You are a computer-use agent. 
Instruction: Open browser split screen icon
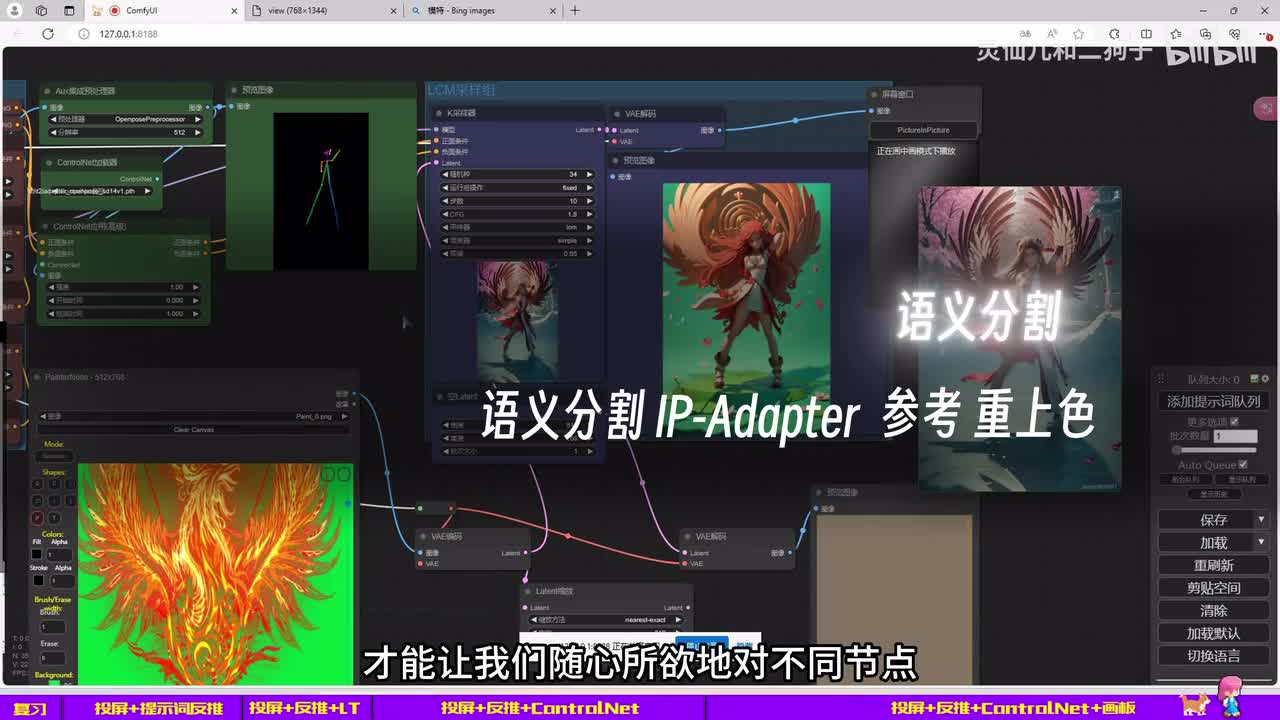click(1146, 34)
